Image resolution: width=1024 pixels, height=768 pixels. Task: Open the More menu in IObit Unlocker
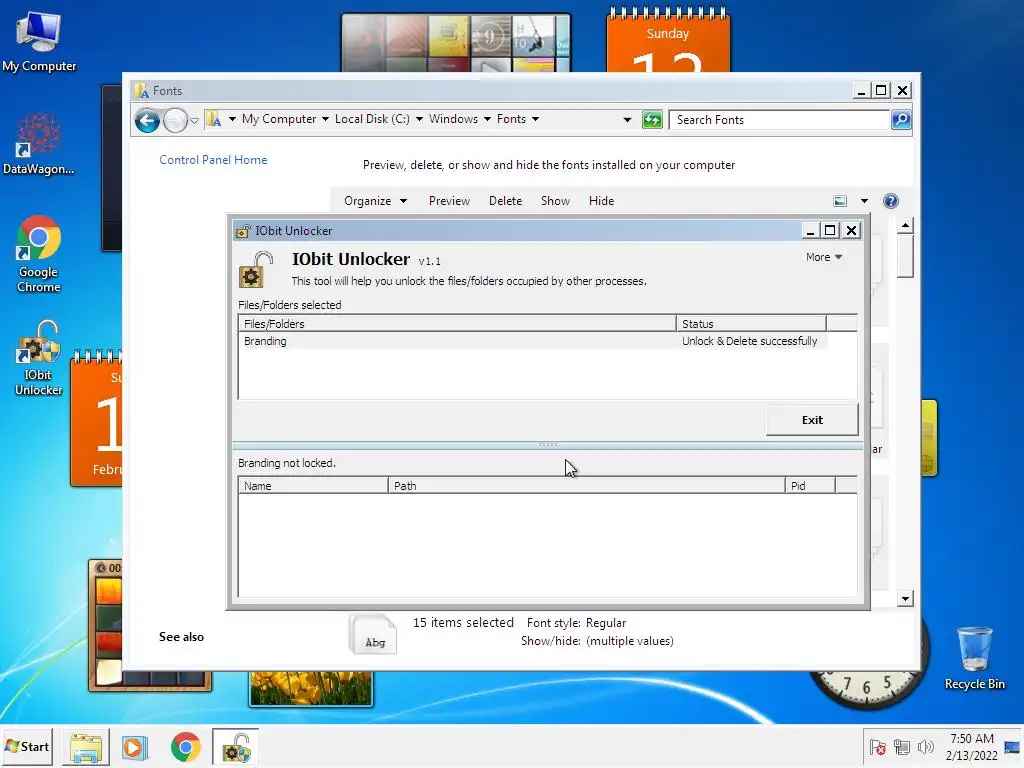[x=824, y=257]
